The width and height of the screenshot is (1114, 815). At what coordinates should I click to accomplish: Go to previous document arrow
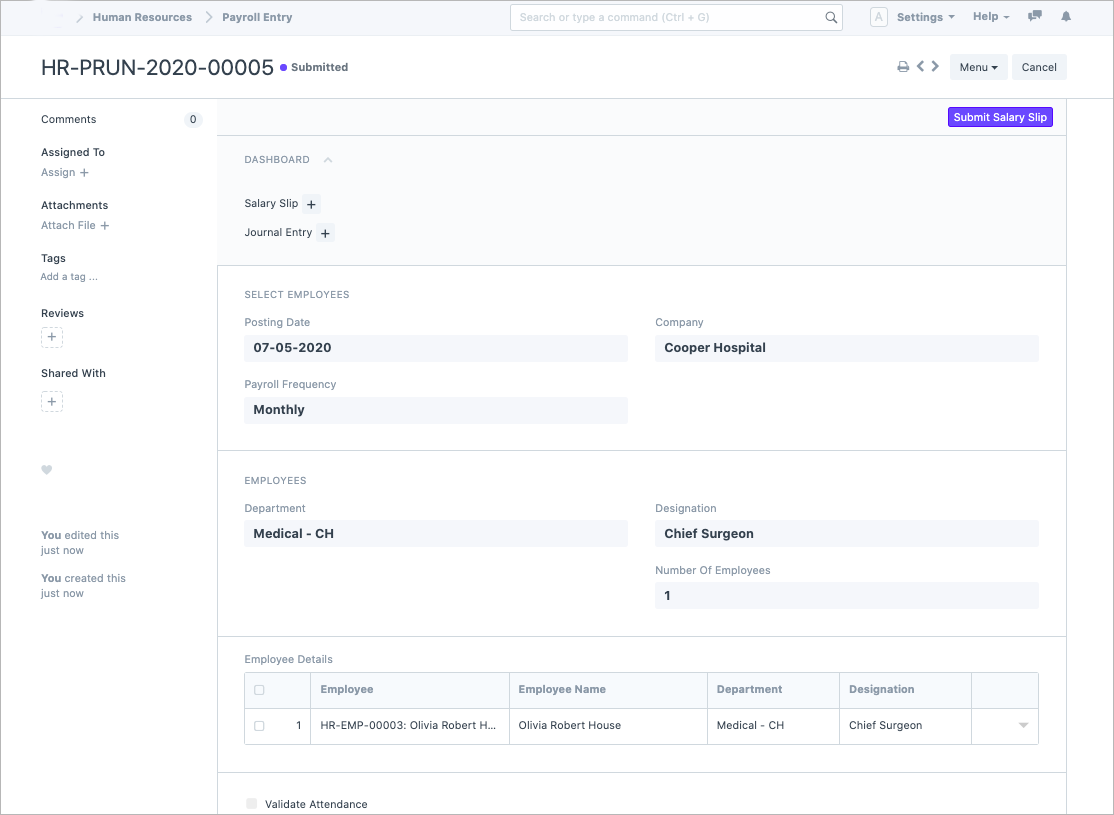click(920, 67)
